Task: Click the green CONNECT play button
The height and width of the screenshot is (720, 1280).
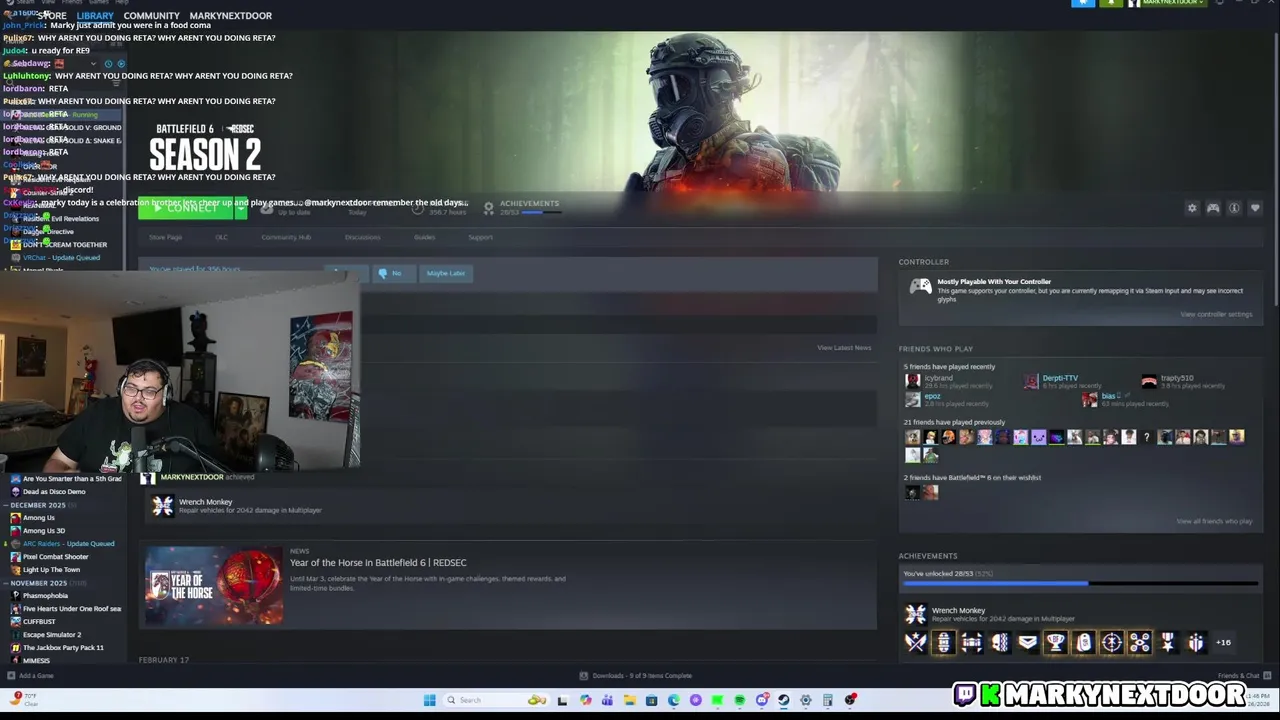Action: click(186, 208)
